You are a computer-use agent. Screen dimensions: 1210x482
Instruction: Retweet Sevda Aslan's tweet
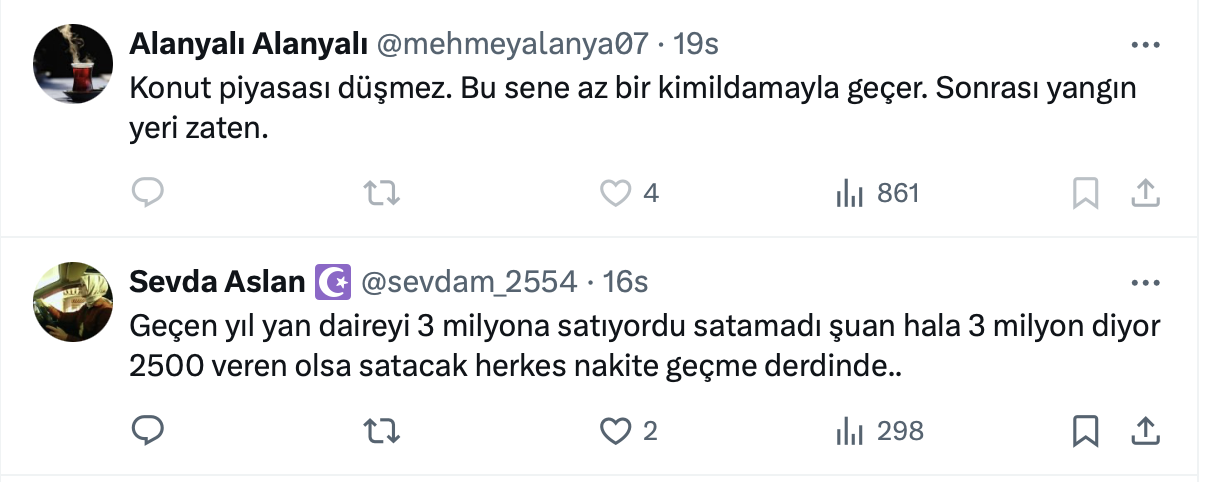click(380, 430)
